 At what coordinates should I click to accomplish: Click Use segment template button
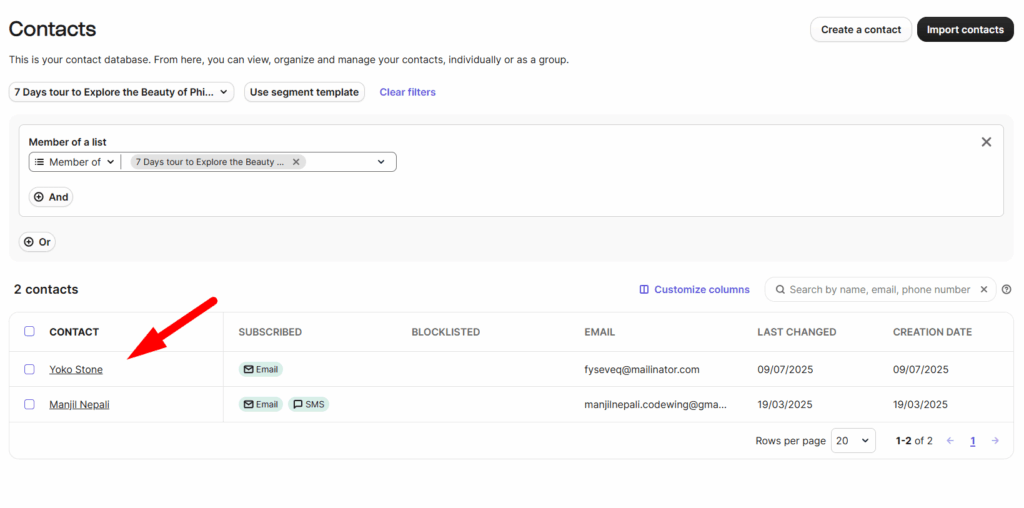point(304,92)
